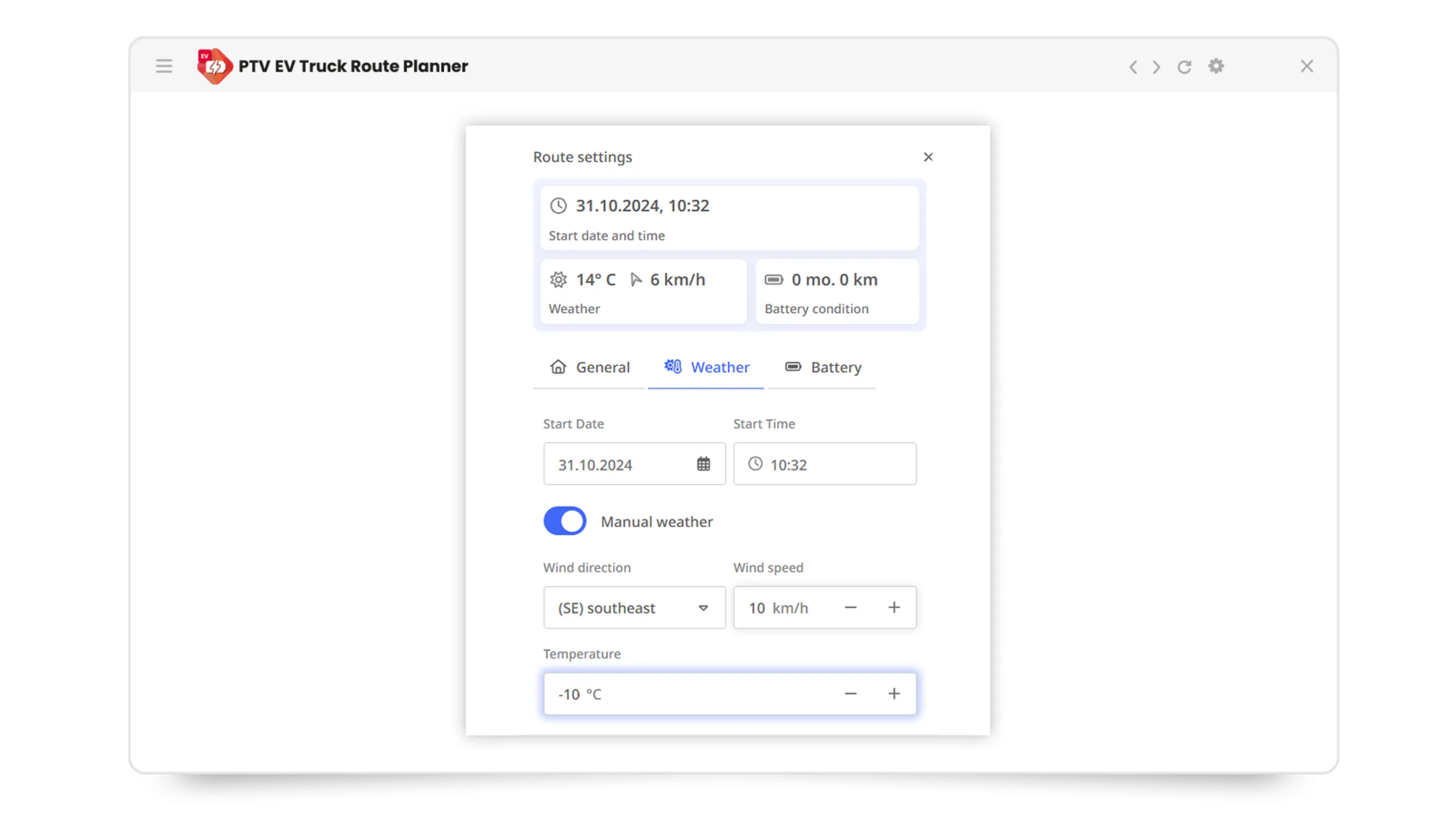The width and height of the screenshot is (1456, 819).
Task: Click the battery icon by 0 mo. 0 km
Action: [773, 280]
